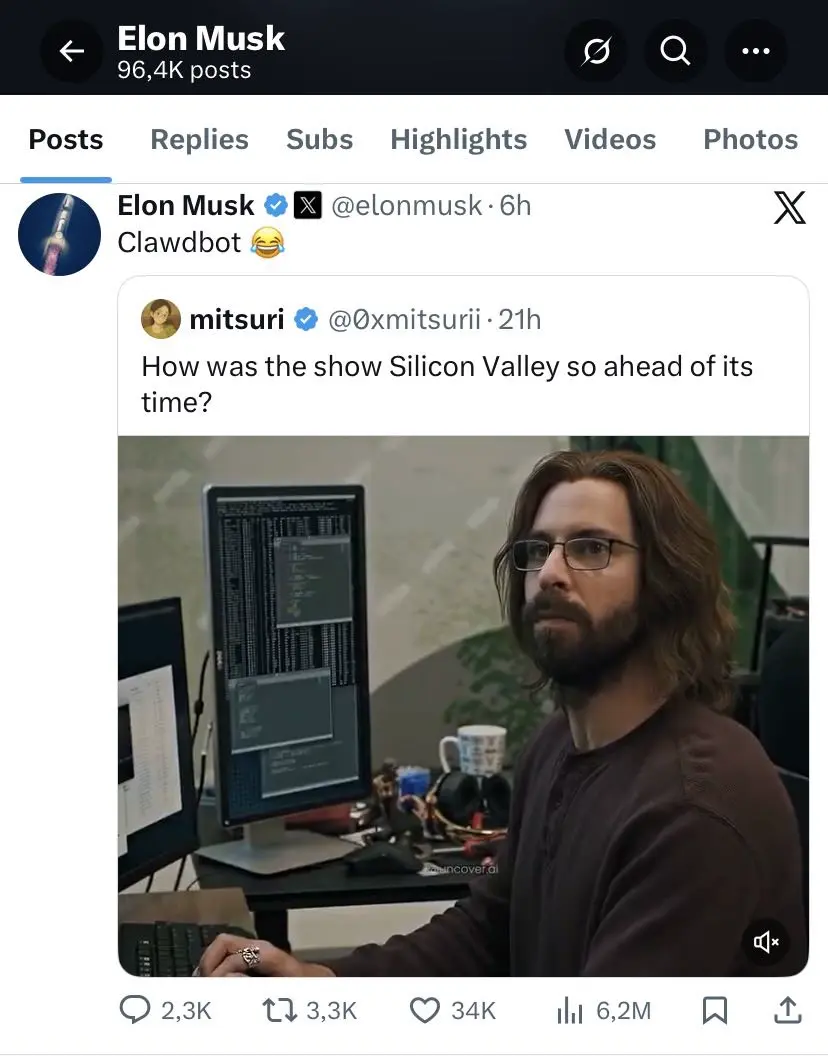Open the @elonmusk handle link

[x=407, y=206]
